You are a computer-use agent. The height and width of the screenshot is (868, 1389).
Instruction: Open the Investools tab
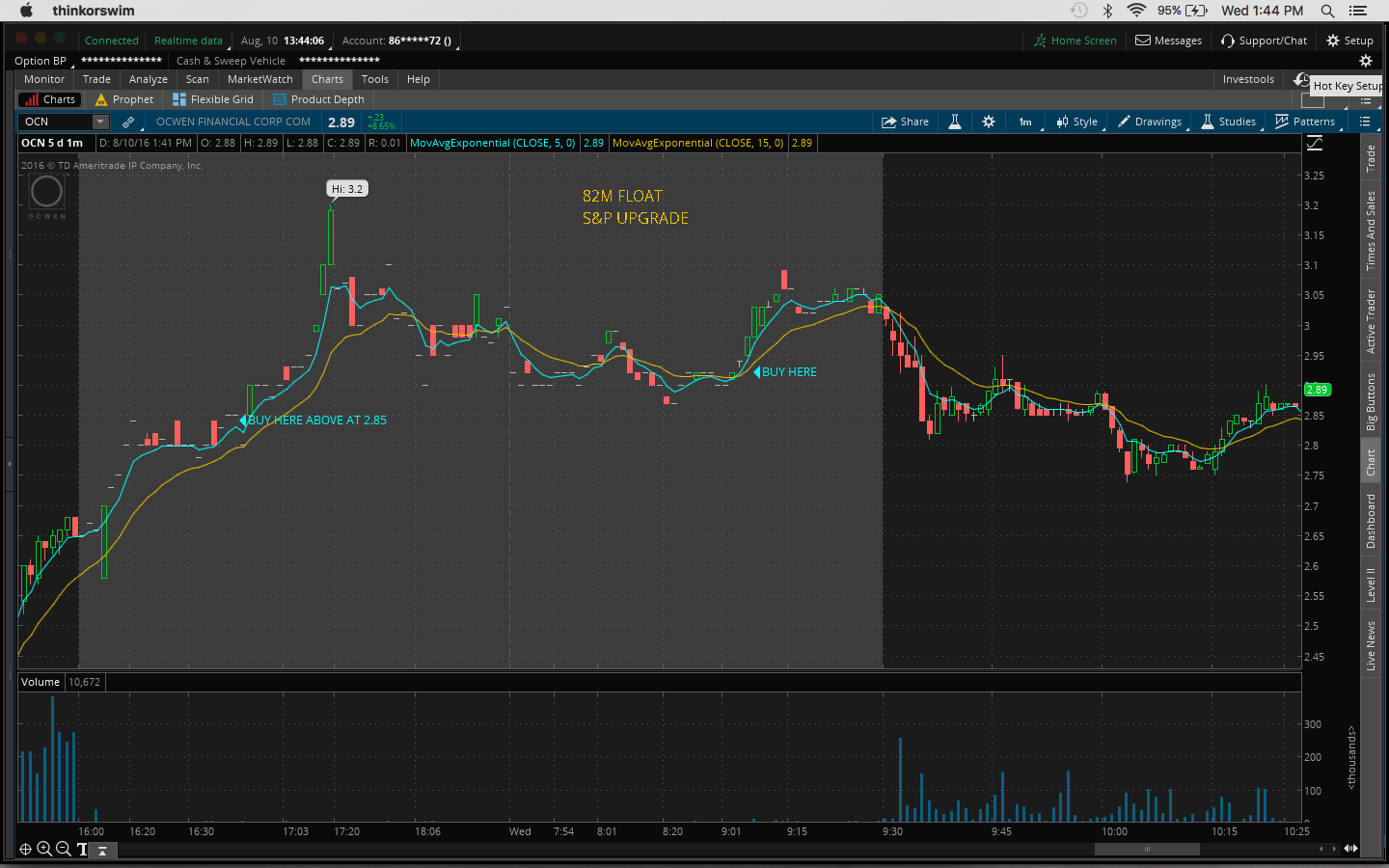1248,79
